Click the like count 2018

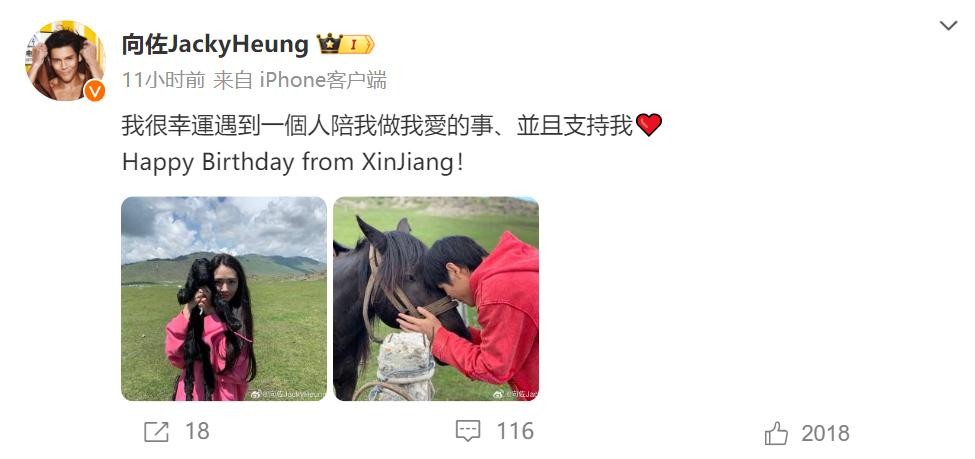[825, 434]
